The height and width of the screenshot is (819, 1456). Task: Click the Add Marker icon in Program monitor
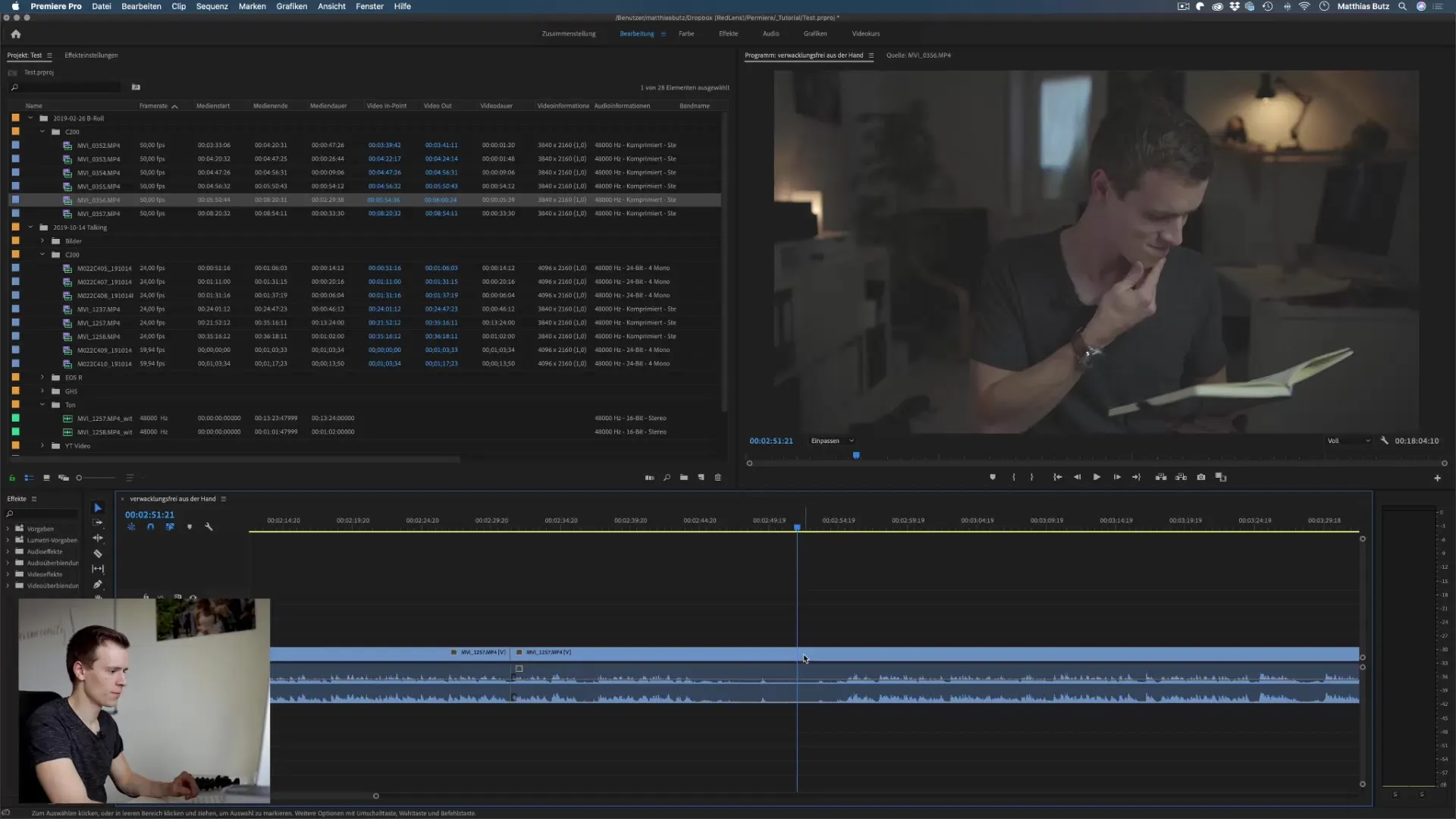(993, 478)
